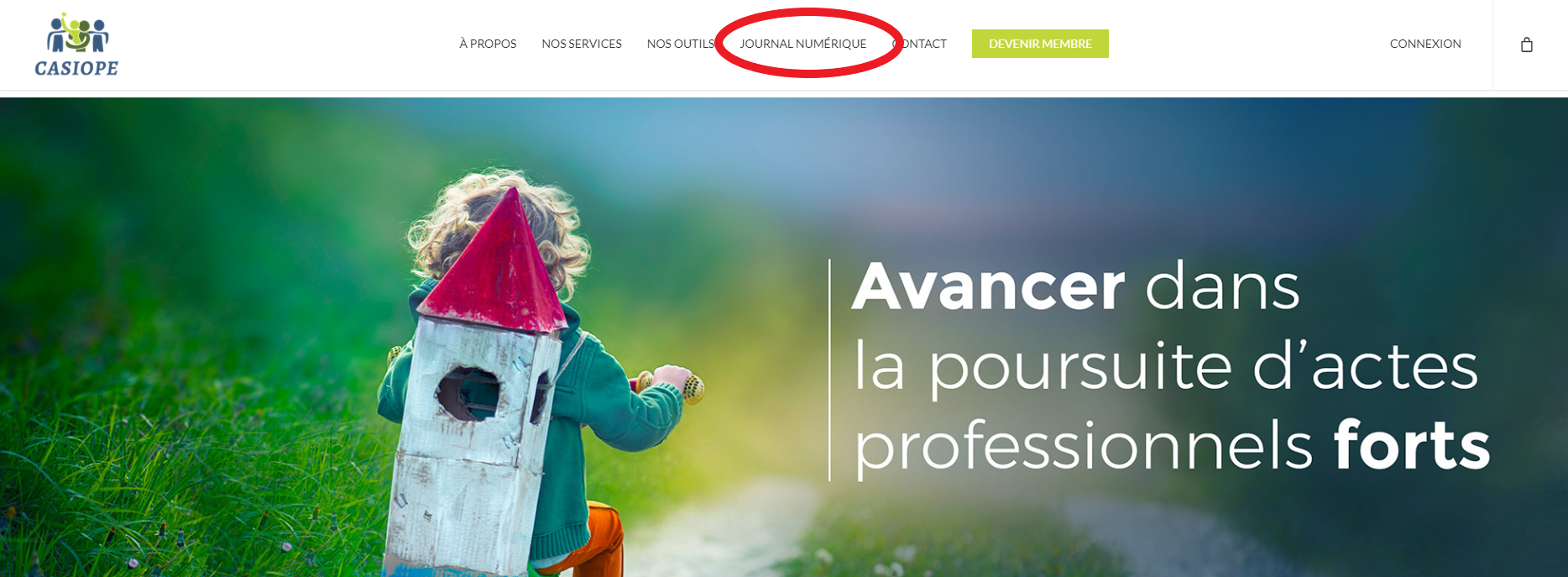
Task: Click the bold word 'forts' in headline
Action: 1412,444
